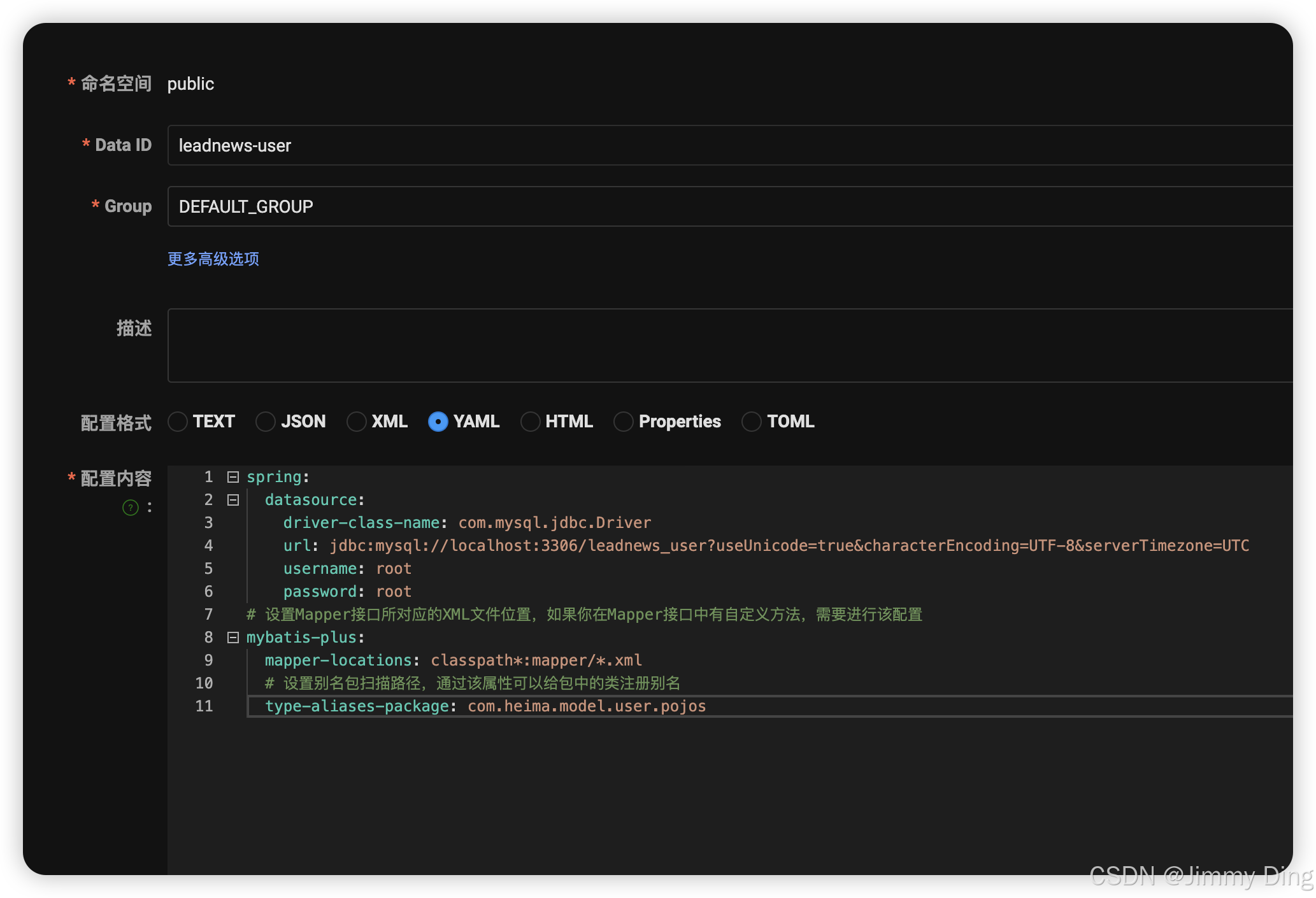The width and height of the screenshot is (1316, 898).
Task: Select the TEXT format radio button
Action: point(178,422)
